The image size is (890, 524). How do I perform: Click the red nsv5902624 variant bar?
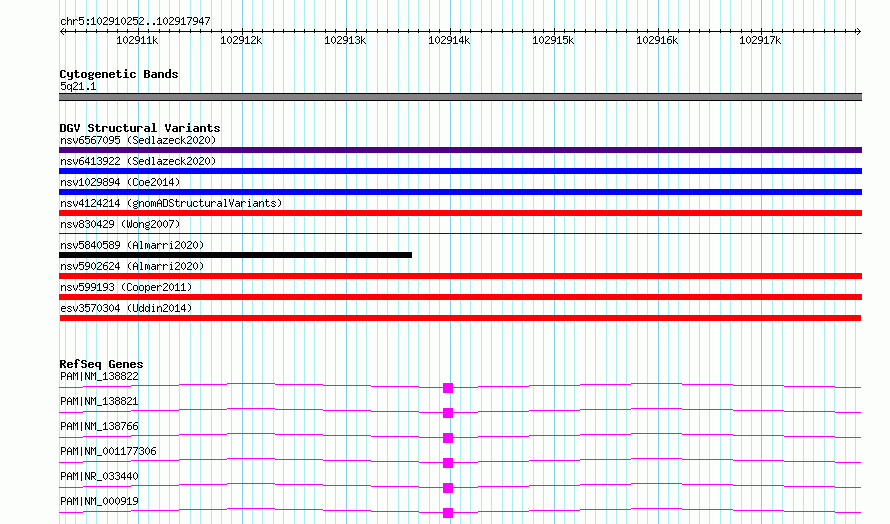pyautogui.click(x=460, y=276)
